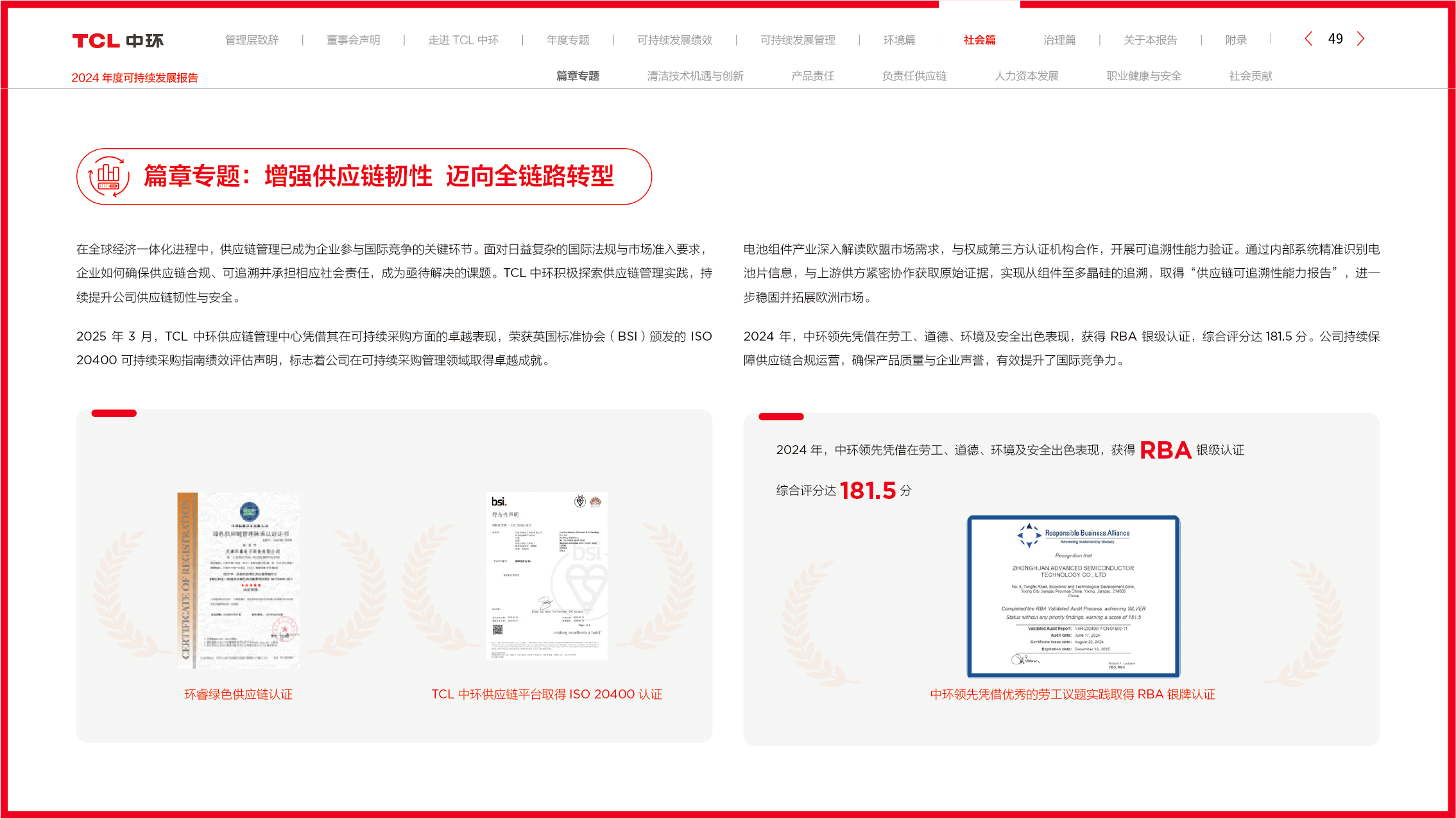This screenshot has height=819, width=1456.
Task: Go to next page arrow
Action: 1360,39
